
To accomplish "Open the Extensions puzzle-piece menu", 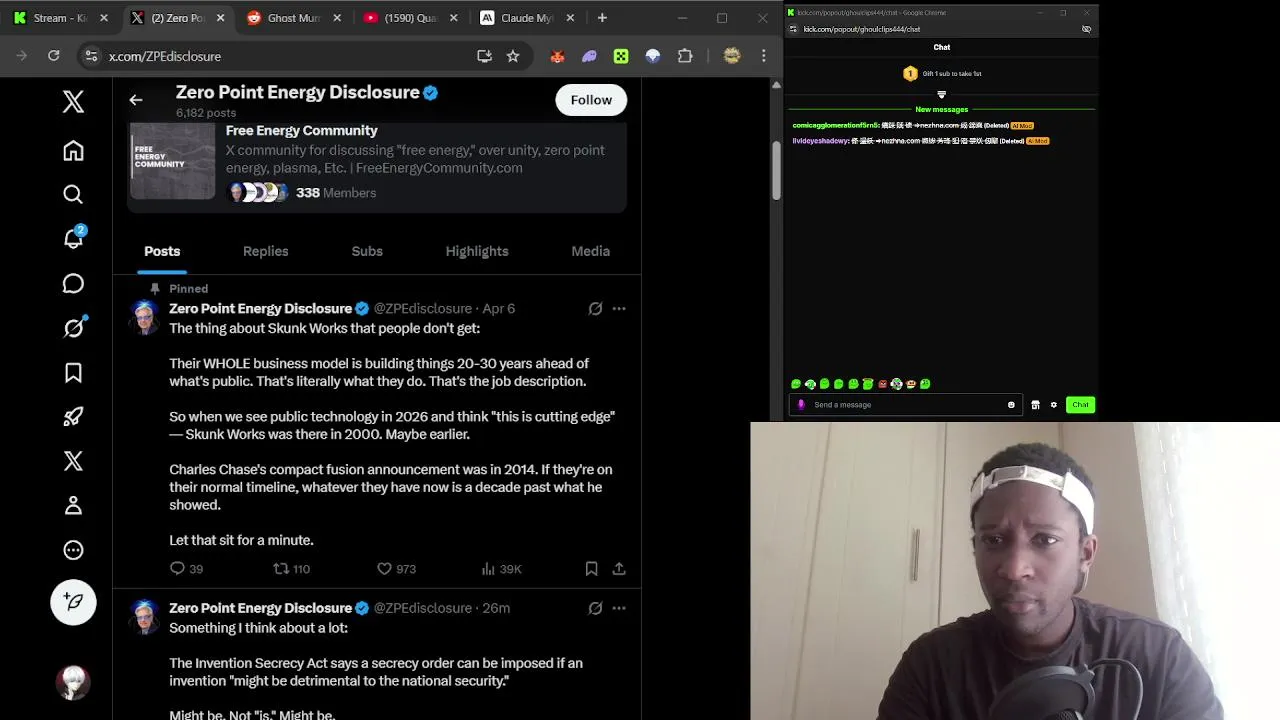I will [685, 56].
